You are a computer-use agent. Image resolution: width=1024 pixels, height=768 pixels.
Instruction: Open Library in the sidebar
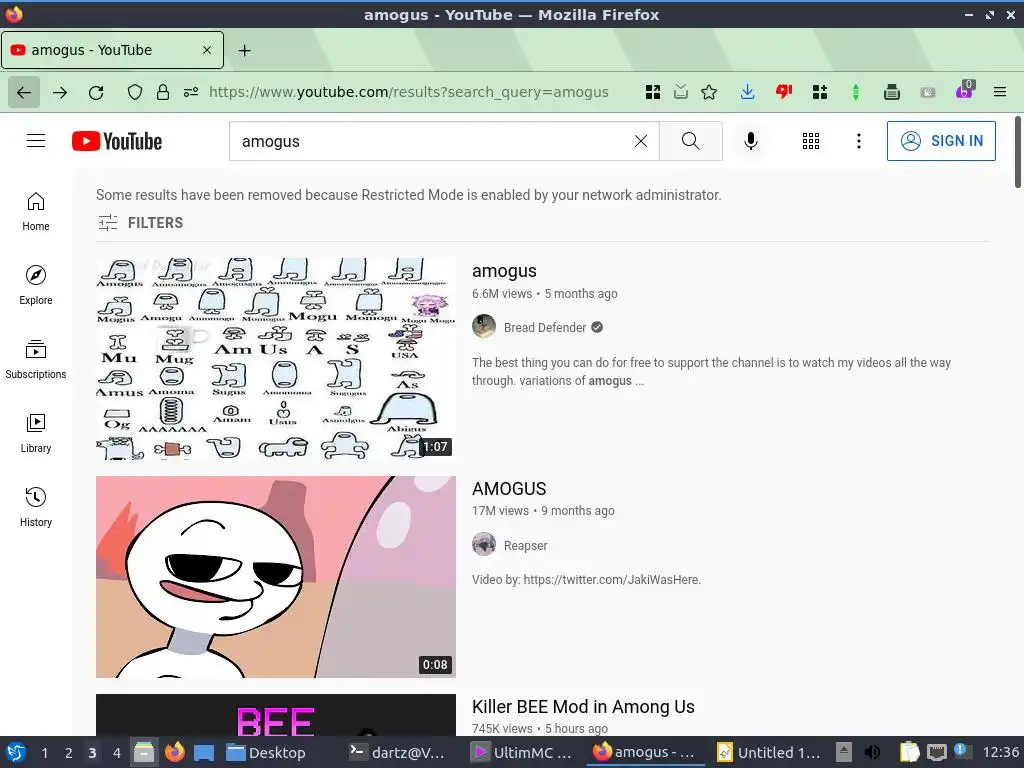click(36, 433)
